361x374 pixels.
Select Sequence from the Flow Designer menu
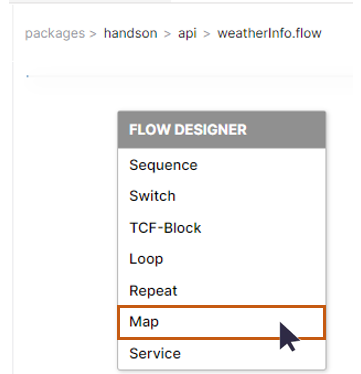click(222, 165)
